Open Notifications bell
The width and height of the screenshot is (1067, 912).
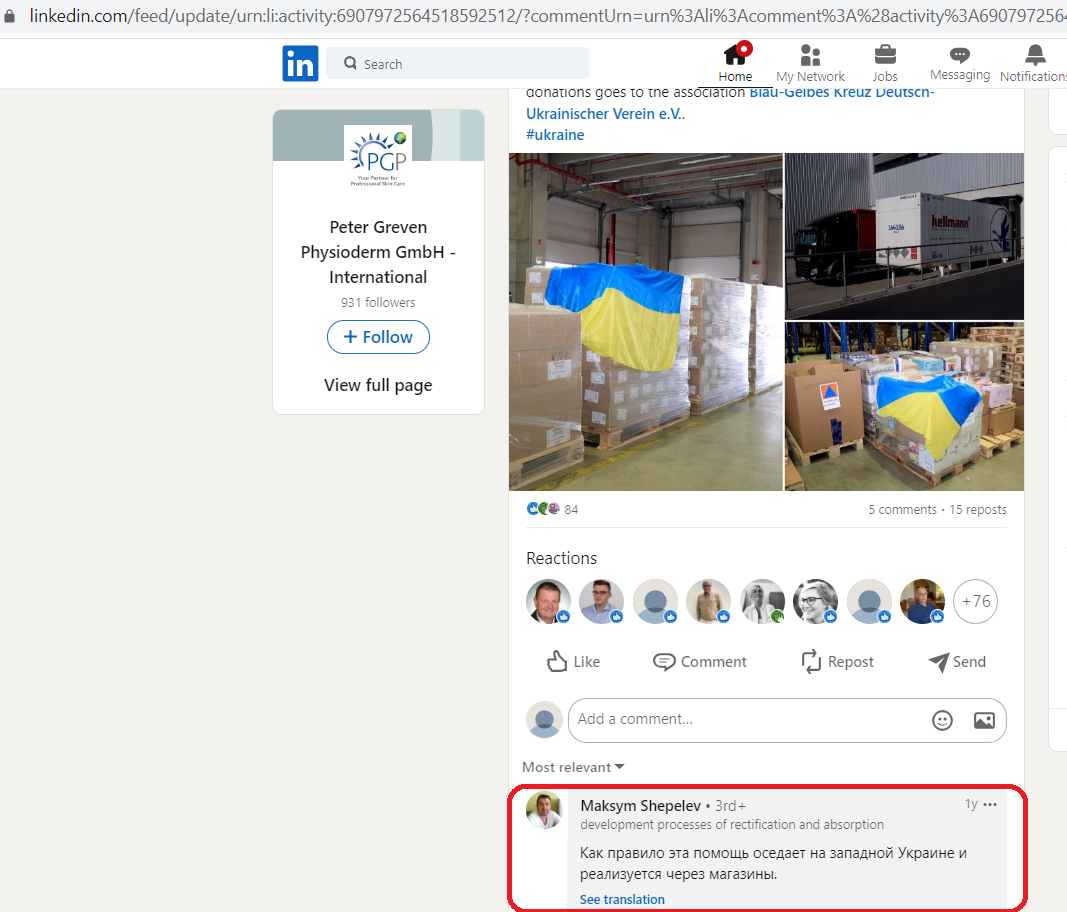coord(1034,63)
